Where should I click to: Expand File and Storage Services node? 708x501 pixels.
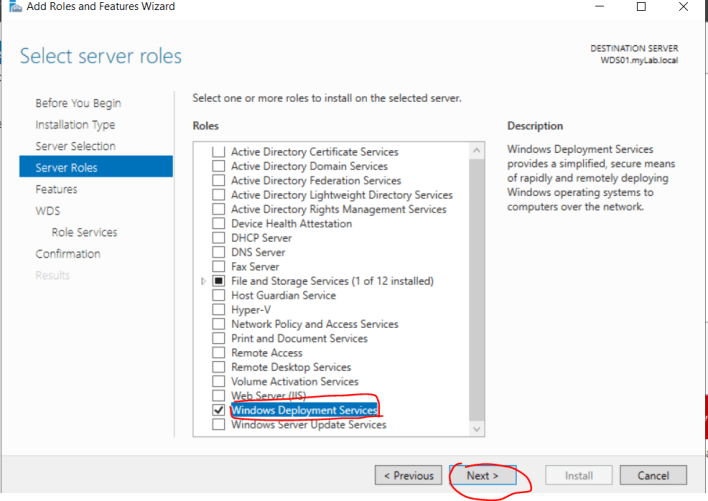[x=203, y=281]
